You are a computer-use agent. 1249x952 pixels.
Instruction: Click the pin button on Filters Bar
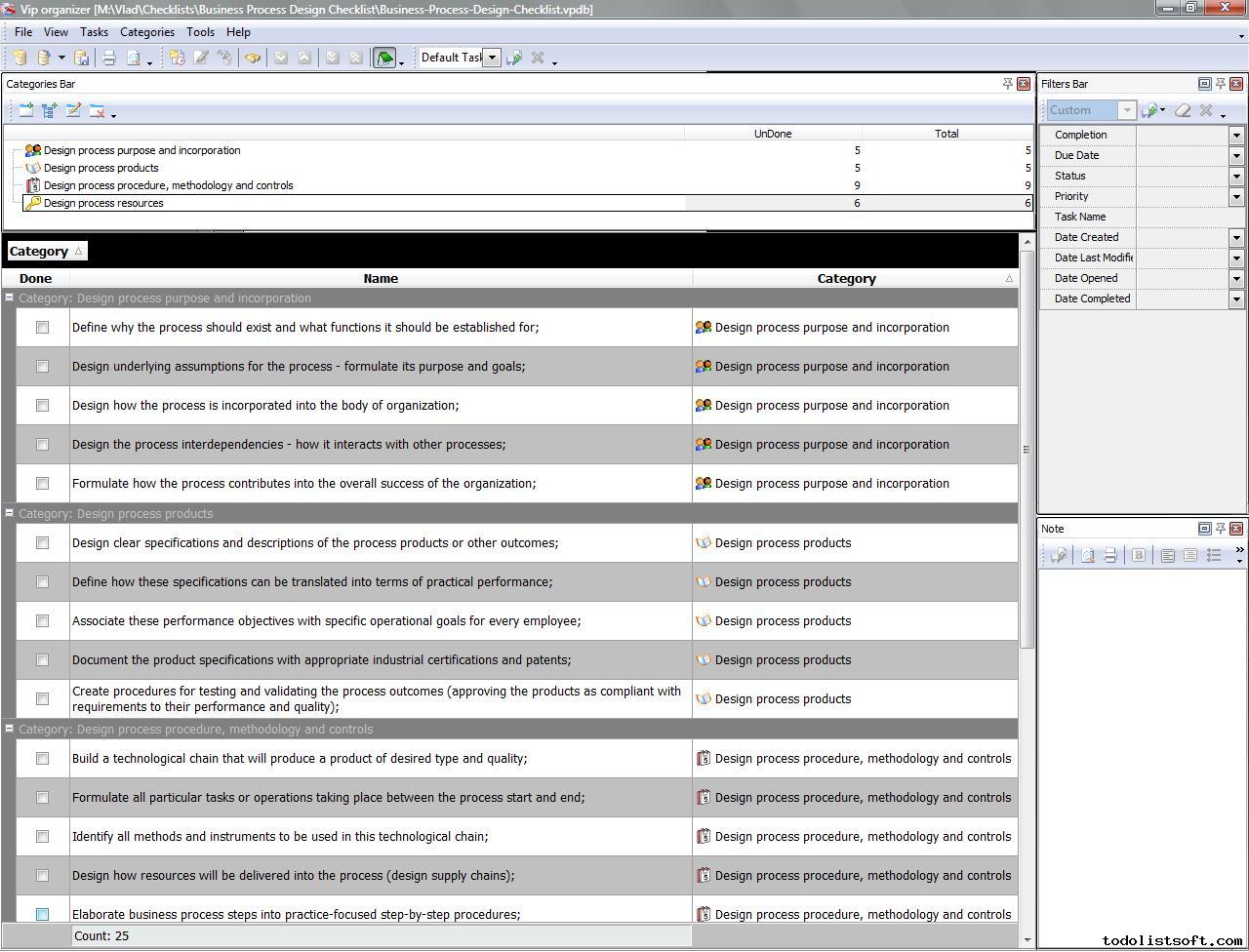[1220, 84]
